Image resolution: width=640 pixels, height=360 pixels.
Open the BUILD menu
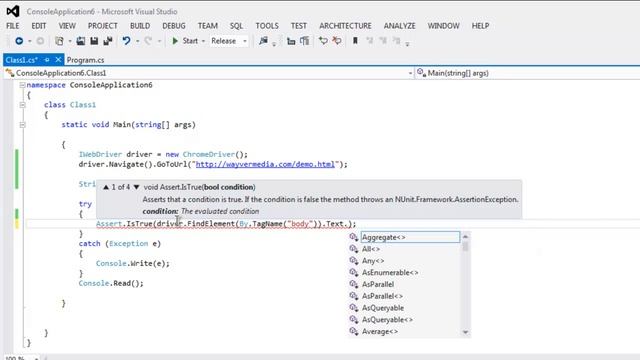140,26
